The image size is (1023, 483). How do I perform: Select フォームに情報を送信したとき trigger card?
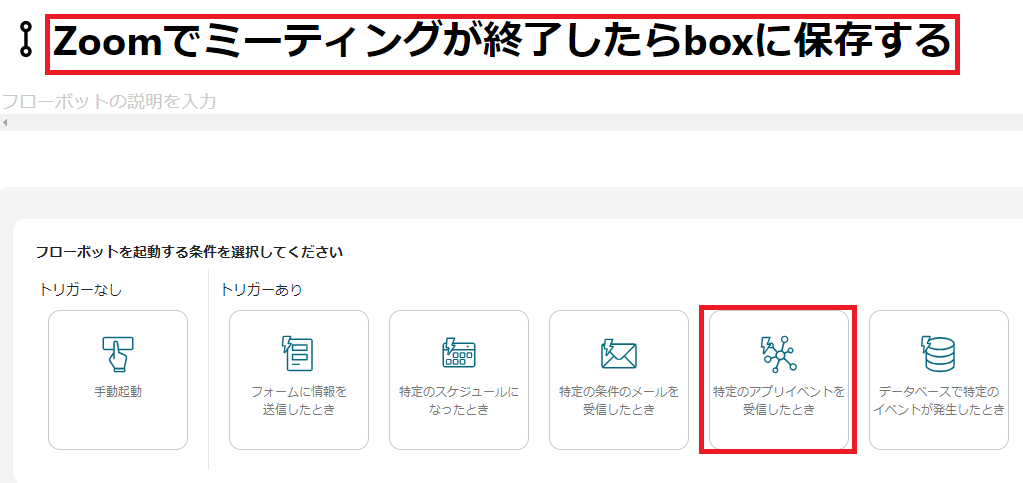point(299,380)
